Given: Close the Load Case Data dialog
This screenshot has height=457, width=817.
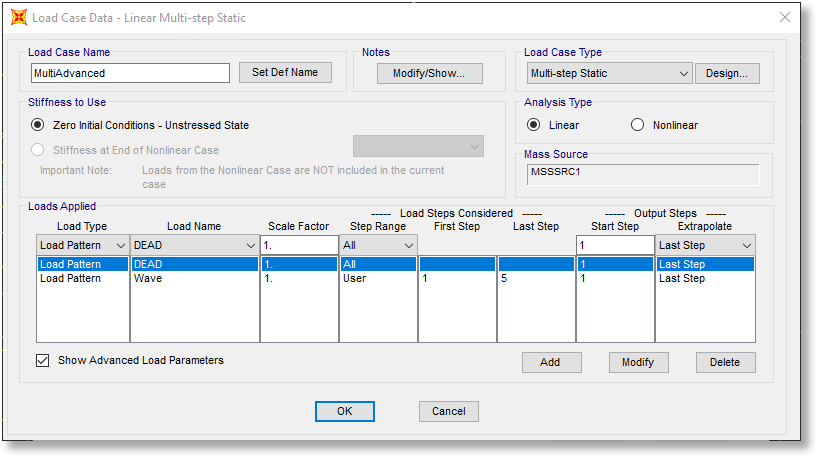Looking at the screenshot, I should tap(782, 18).
